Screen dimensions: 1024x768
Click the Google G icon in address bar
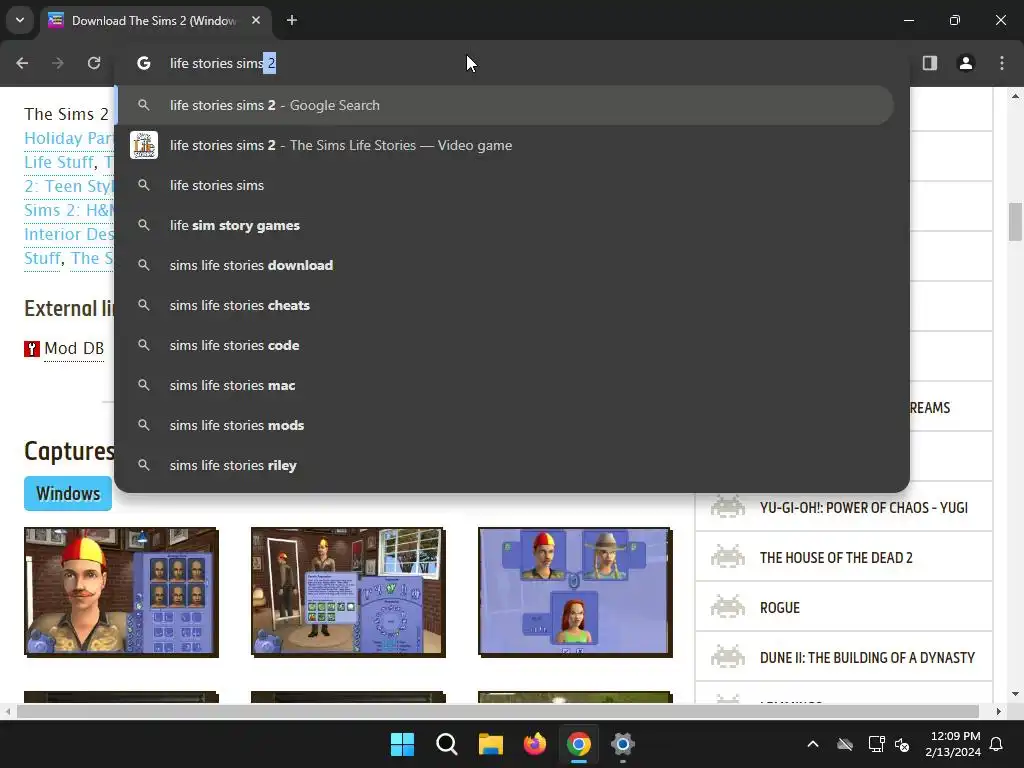click(144, 63)
